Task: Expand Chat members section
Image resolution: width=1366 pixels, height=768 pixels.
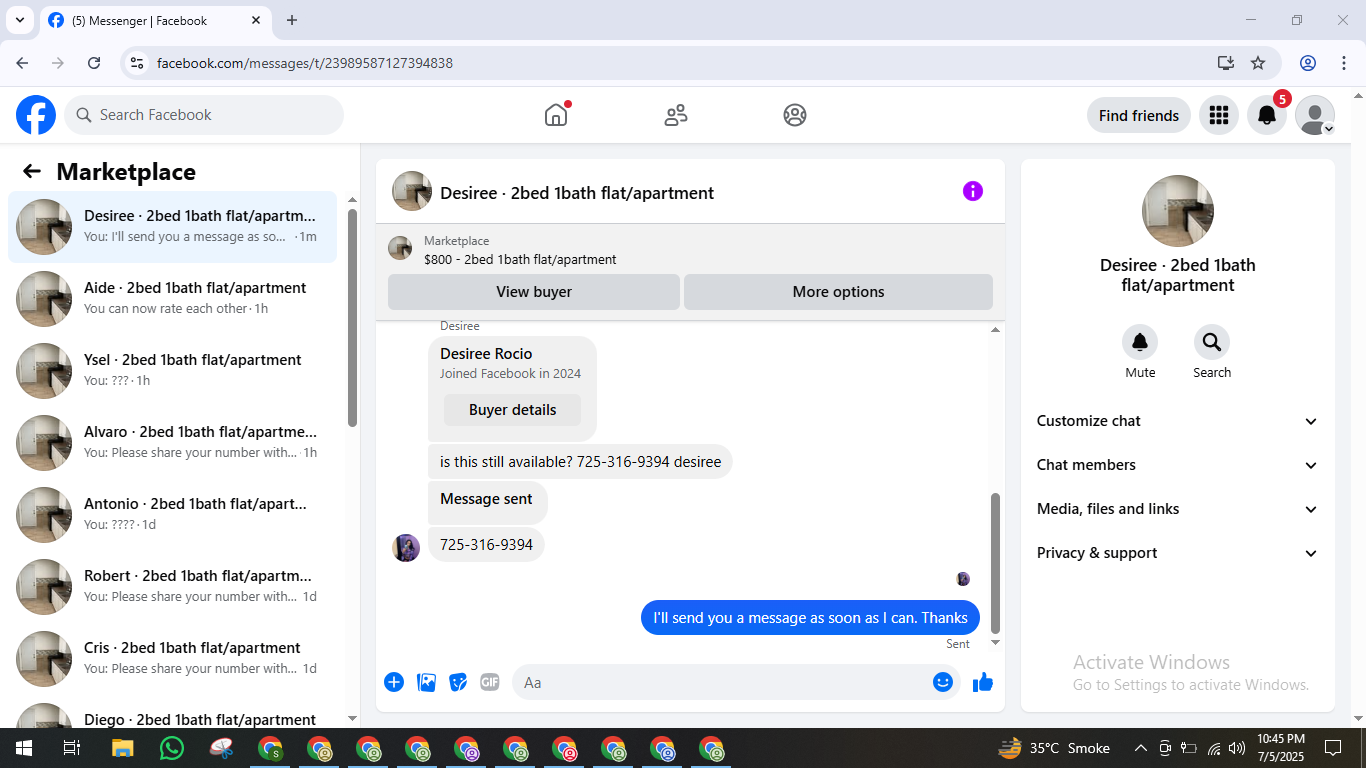Action: 1178,465
